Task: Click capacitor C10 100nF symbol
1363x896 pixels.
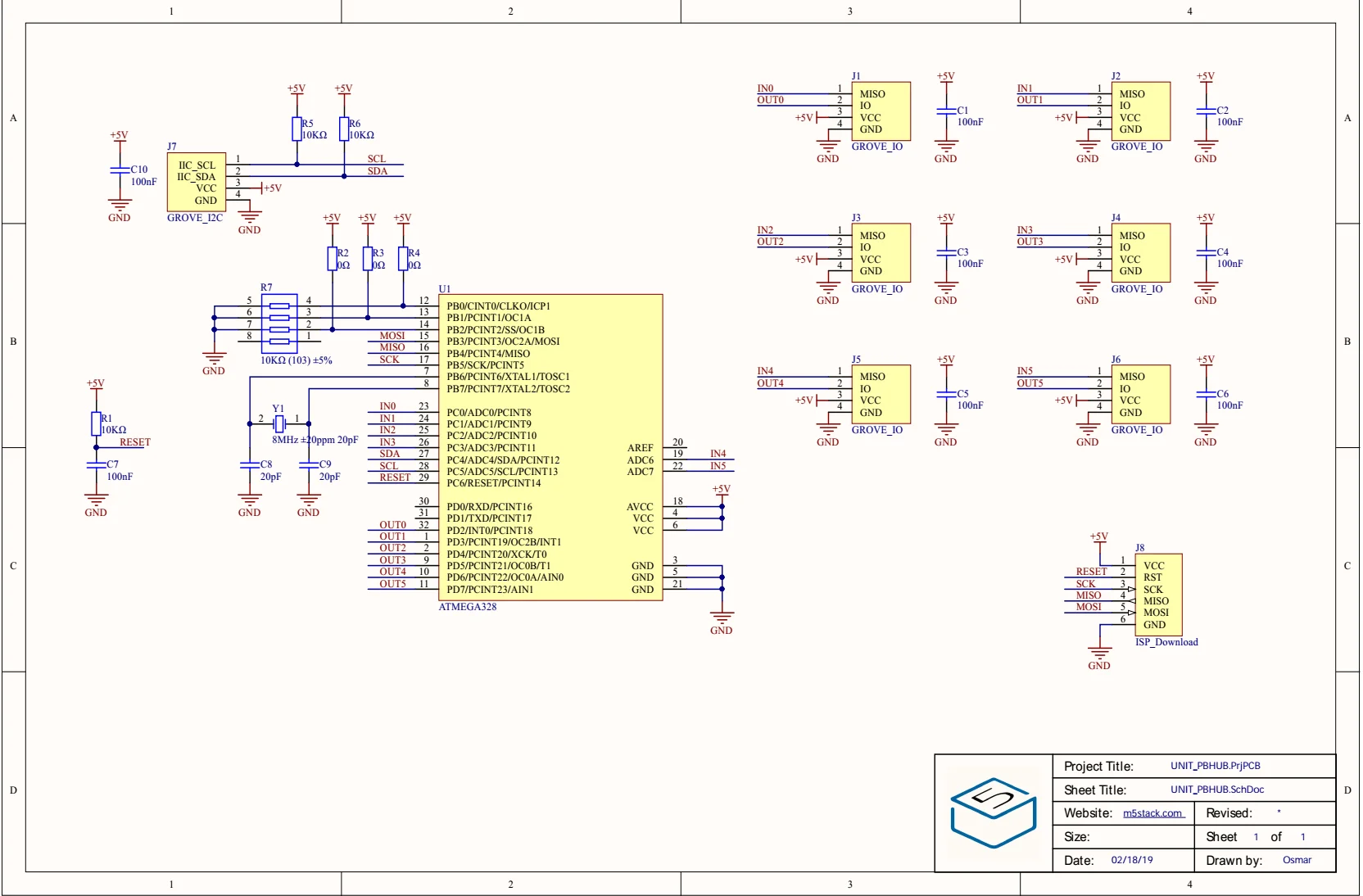Action: [120, 170]
